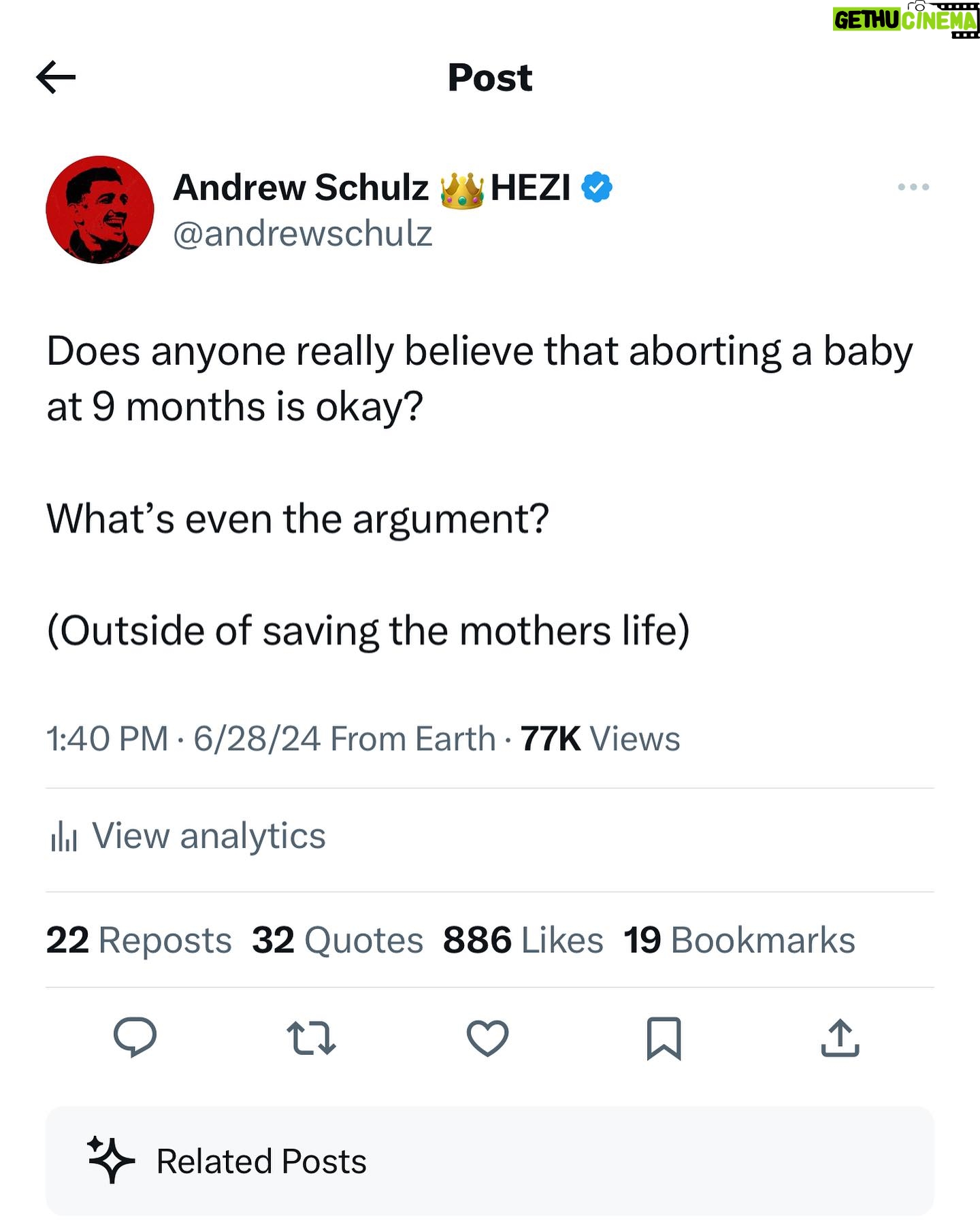Expand the Related Posts section

(490, 1161)
